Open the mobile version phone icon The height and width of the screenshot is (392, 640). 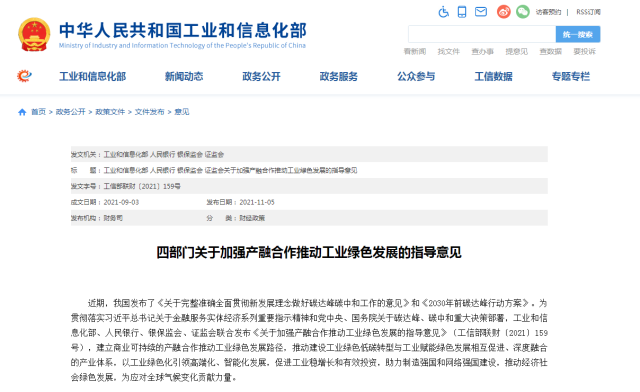pos(462,12)
